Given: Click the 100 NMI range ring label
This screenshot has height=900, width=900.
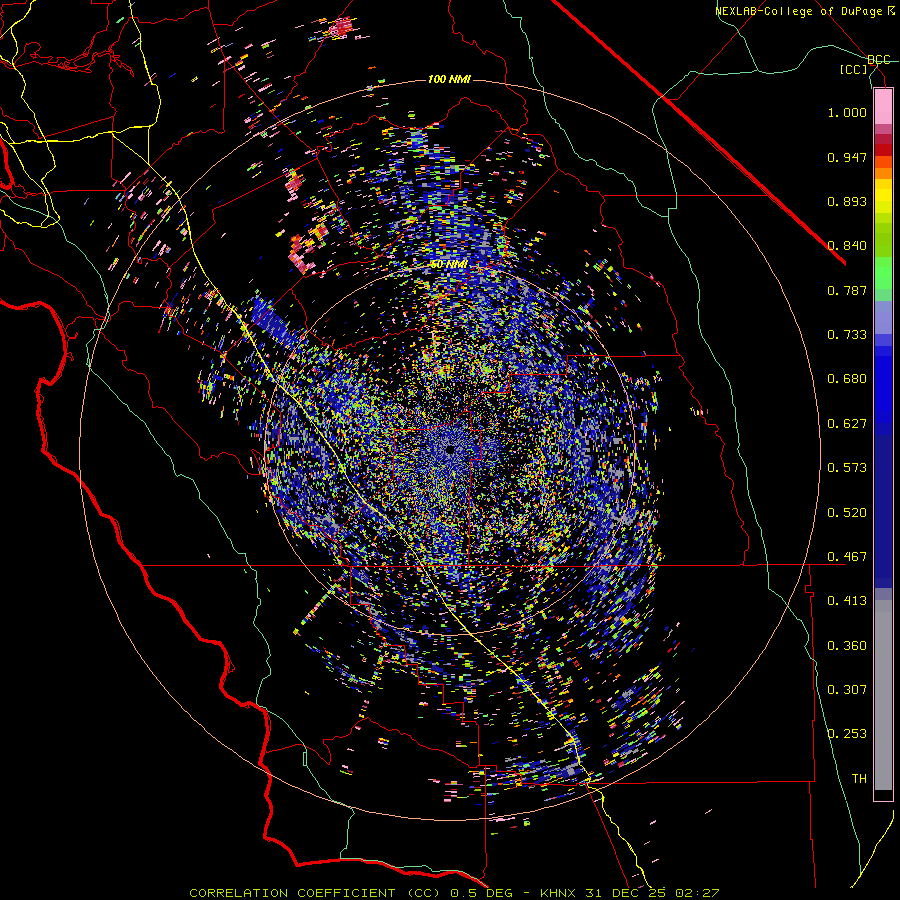Looking at the screenshot, I should coord(449,79).
